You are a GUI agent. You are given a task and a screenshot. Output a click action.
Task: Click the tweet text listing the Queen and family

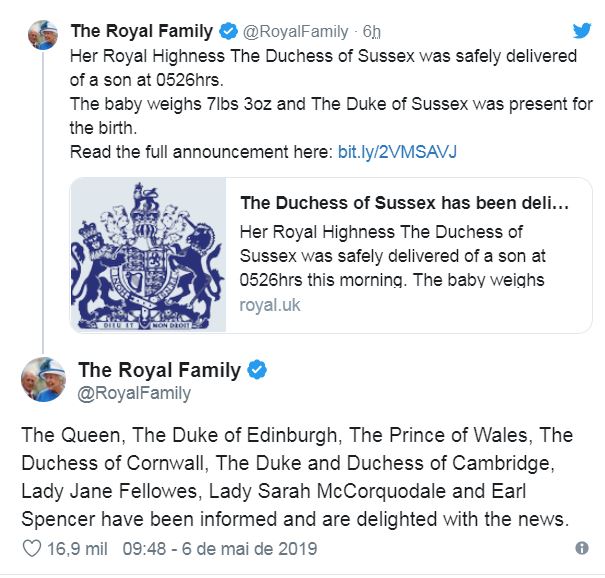(x=297, y=477)
